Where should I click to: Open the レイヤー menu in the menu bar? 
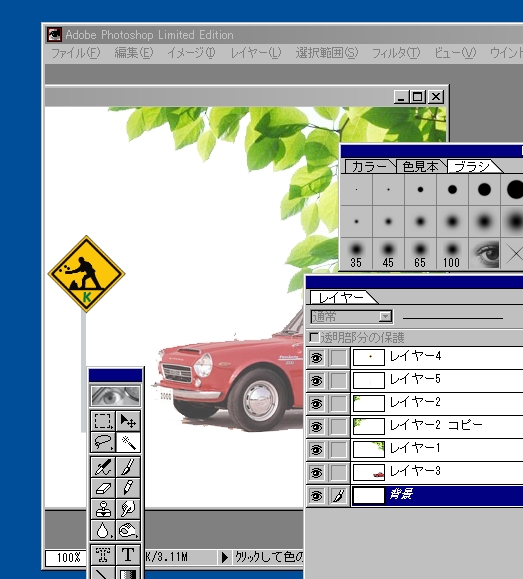click(256, 53)
